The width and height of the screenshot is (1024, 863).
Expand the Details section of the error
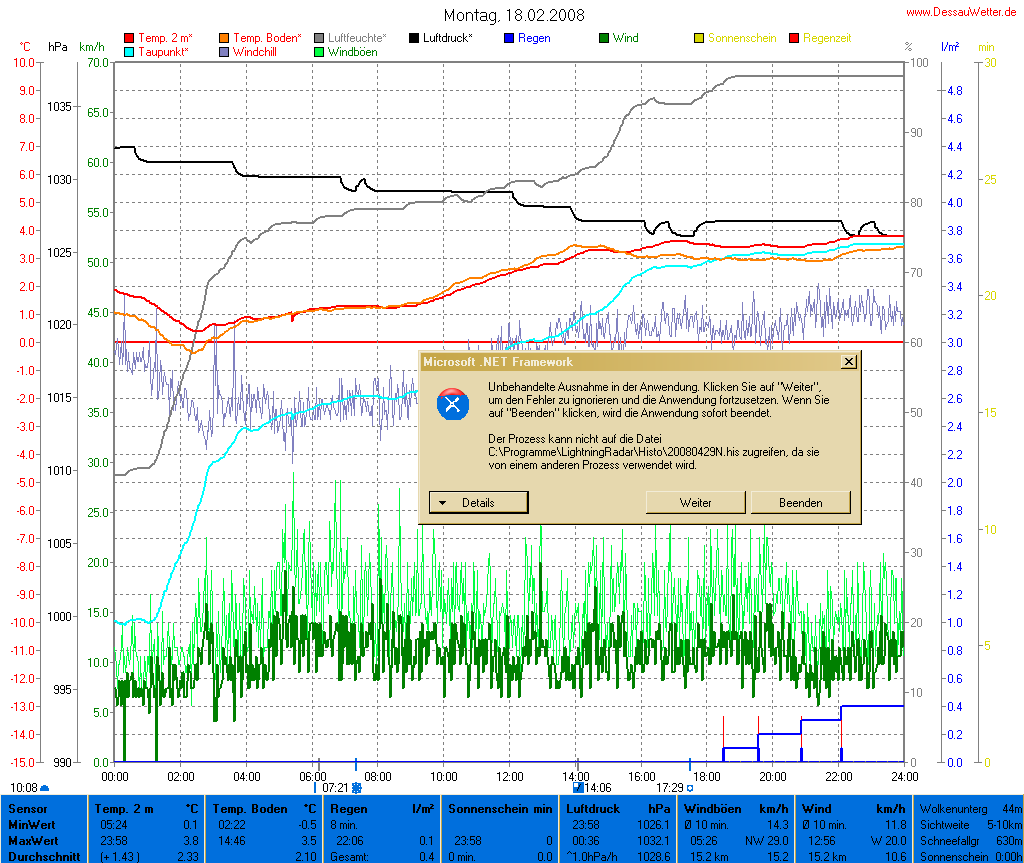tap(478, 502)
